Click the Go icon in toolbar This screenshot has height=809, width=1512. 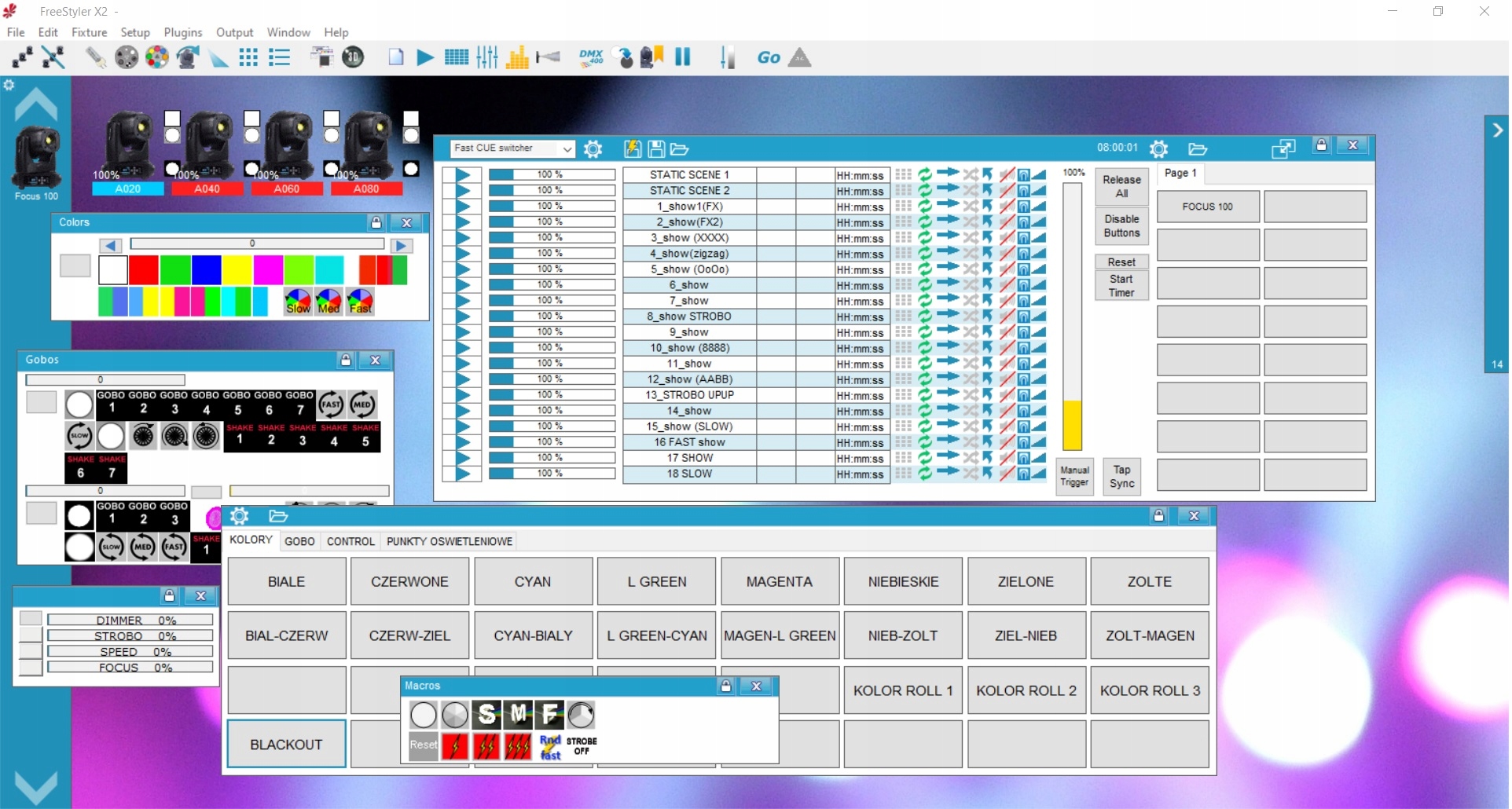pyautogui.click(x=769, y=57)
